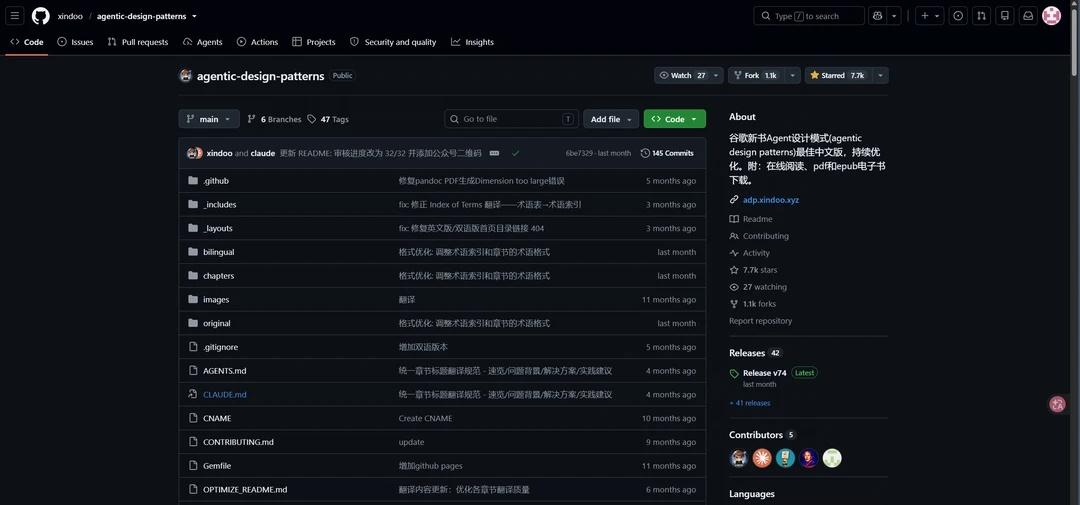Viewport: 1080px width, 505px height.
Task: Open commit hash 6be7329
Action: point(579,153)
